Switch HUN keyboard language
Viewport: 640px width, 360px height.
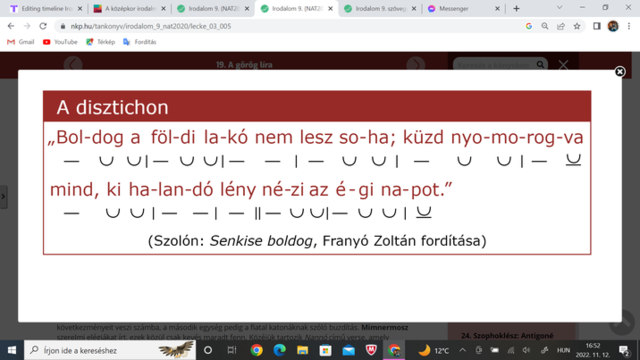[x=563, y=350]
